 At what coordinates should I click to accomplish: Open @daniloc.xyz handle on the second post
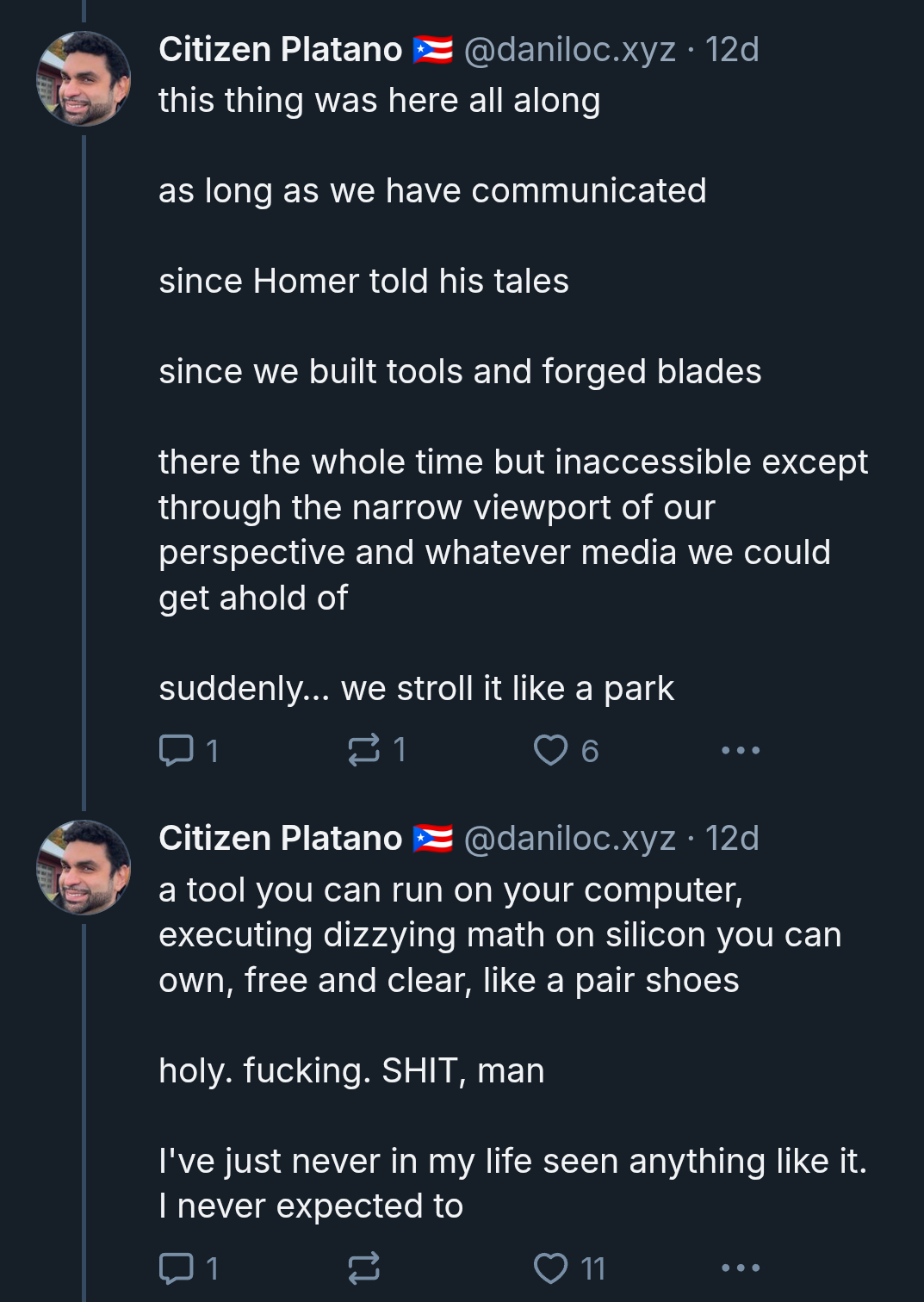569,839
